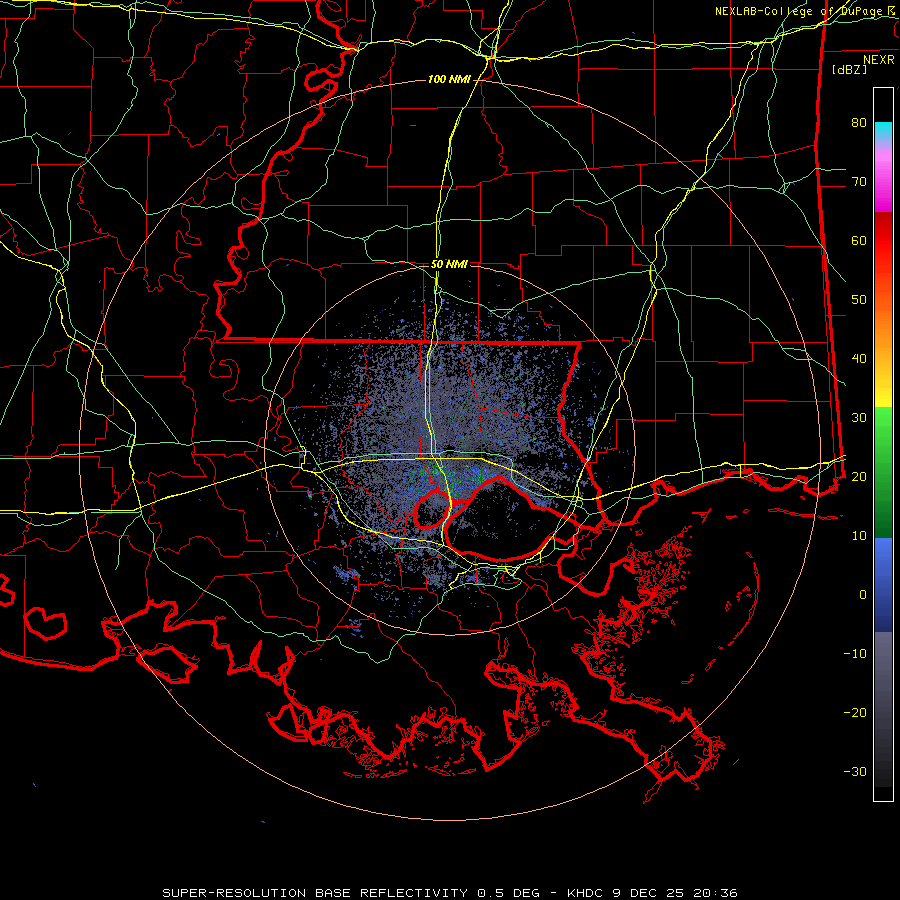
Task: Click the '9 DEC 25 20:36' timestamp
Action: click(x=675, y=893)
